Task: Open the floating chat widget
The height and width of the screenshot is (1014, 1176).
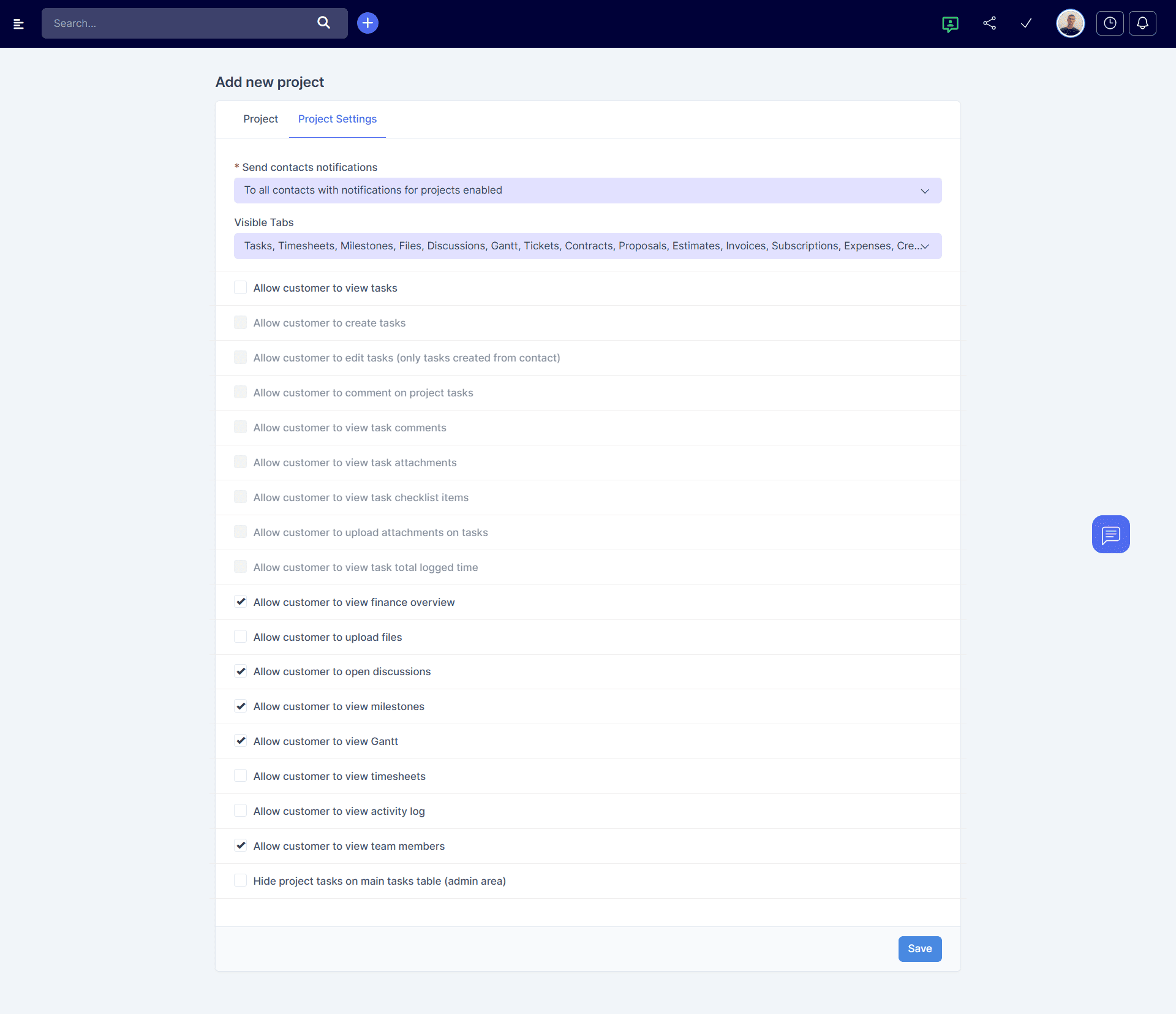Action: (1110, 534)
